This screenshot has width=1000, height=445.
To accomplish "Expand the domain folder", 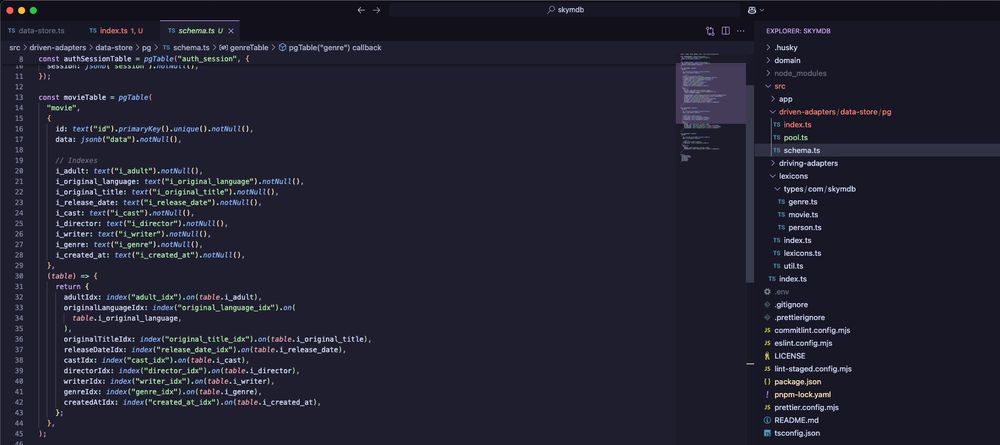I will [787, 60].
